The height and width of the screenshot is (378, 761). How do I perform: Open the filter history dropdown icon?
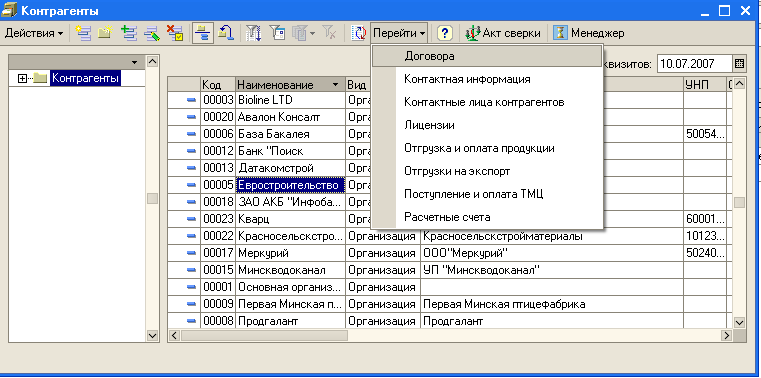(304, 33)
